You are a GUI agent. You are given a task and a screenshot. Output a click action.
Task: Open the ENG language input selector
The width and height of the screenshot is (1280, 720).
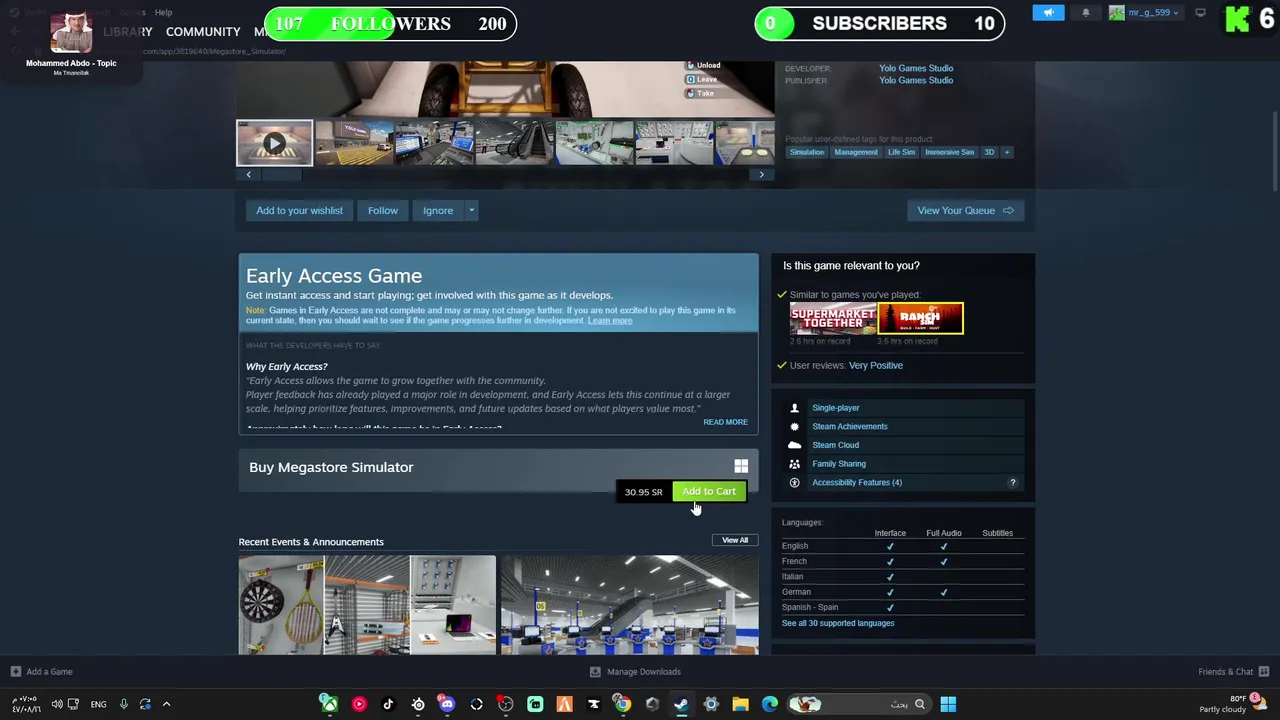pyautogui.click(x=98, y=704)
